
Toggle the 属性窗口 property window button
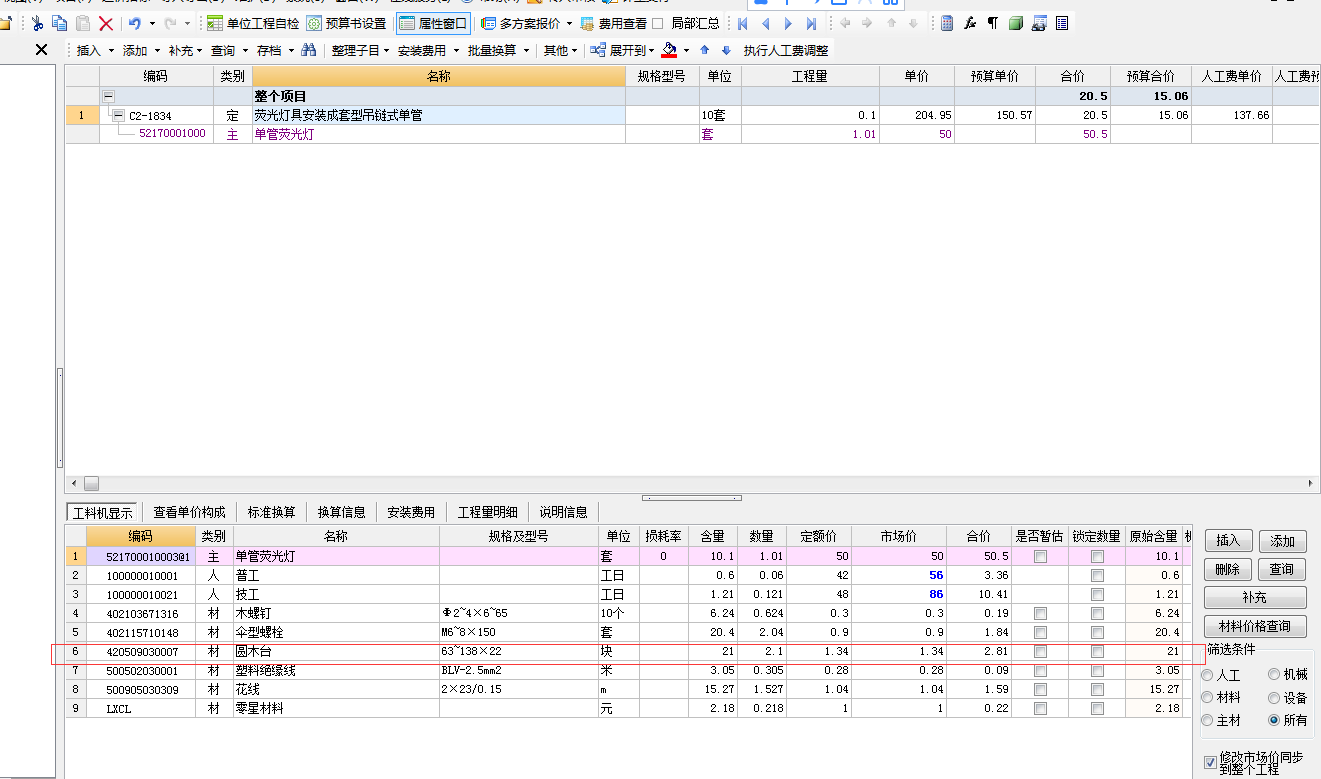[433, 23]
